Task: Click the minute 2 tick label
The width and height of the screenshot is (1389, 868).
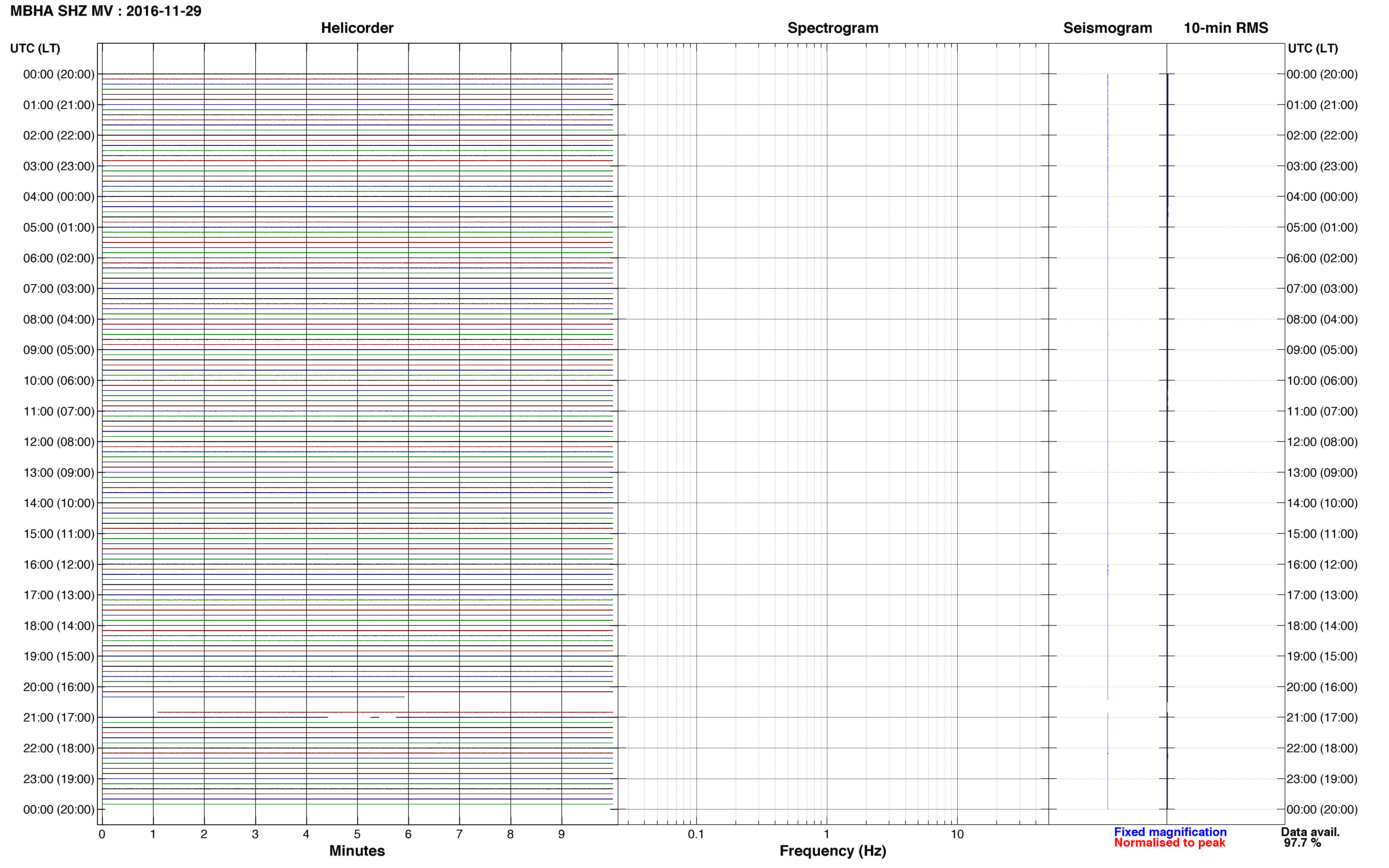Action: pos(204,835)
